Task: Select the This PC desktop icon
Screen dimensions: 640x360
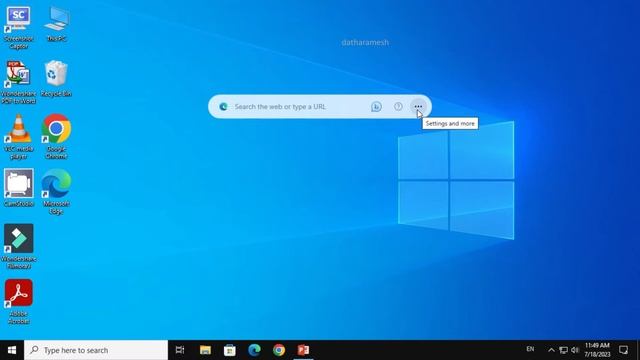Action: tap(56, 24)
